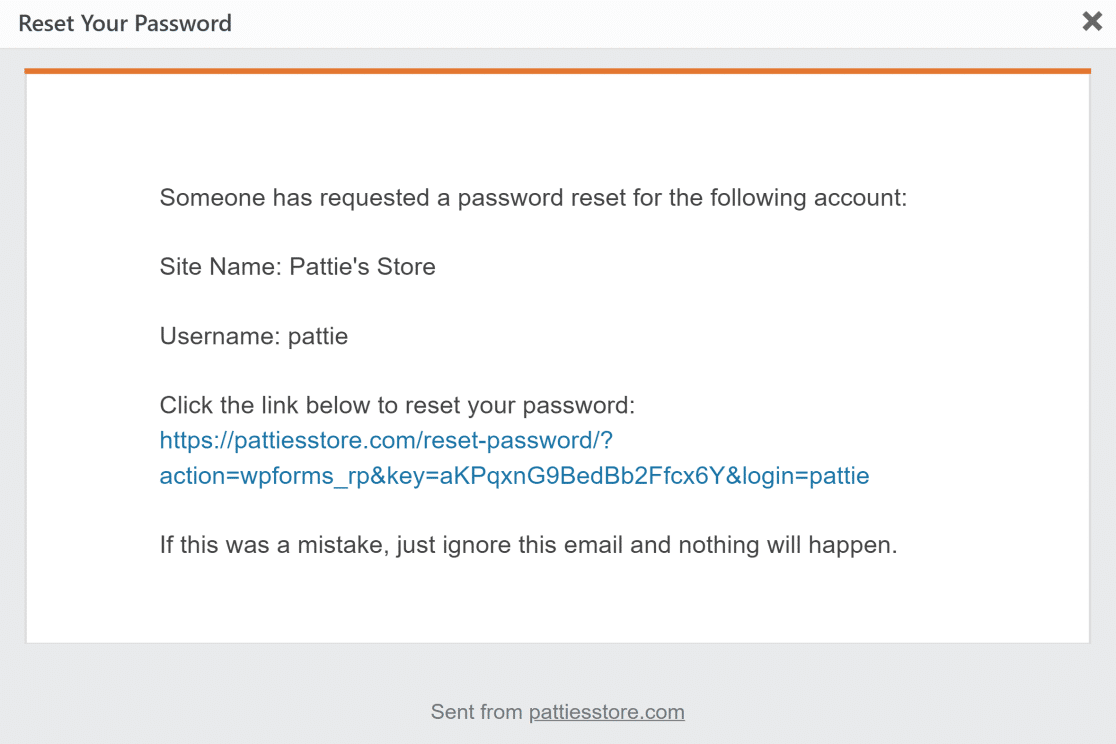Click the Reset Your Password title text
Image resolution: width=1116 pixels, height=744 pixels.
coord(124,23)
